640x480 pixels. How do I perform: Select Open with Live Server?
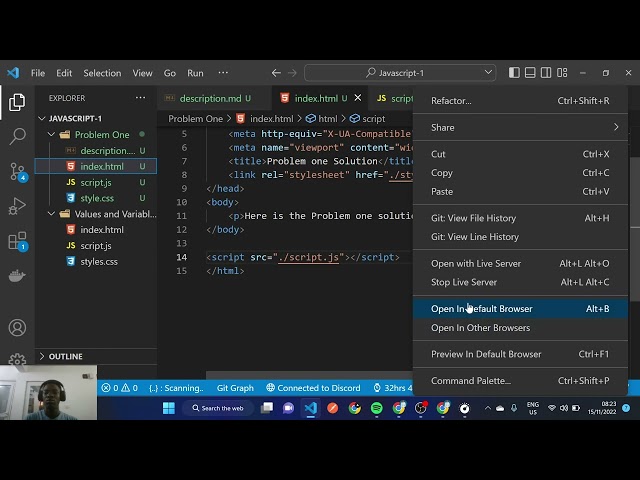coord(520,263)
